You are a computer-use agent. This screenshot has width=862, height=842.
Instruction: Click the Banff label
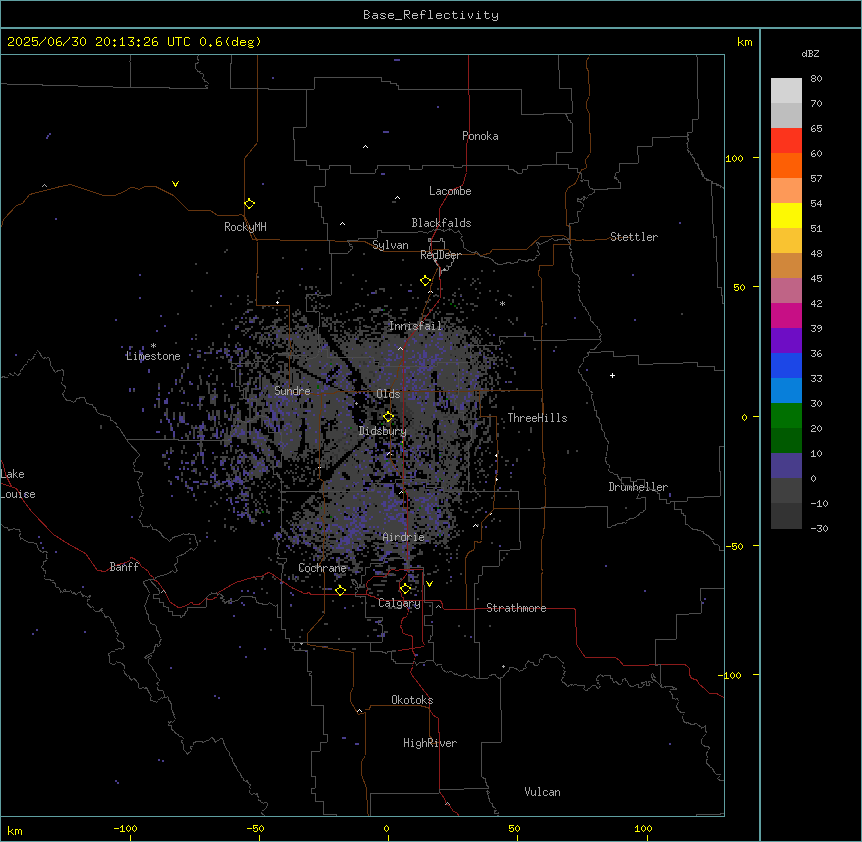pos(124,567)
